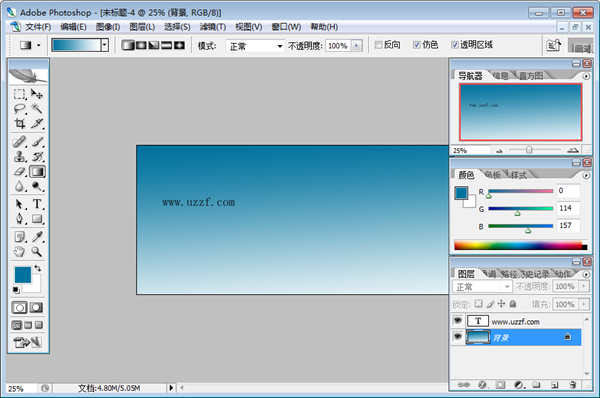Hide the 背景 layer
The width and height of the screenshot is (600, 398).
coord(458,337)
